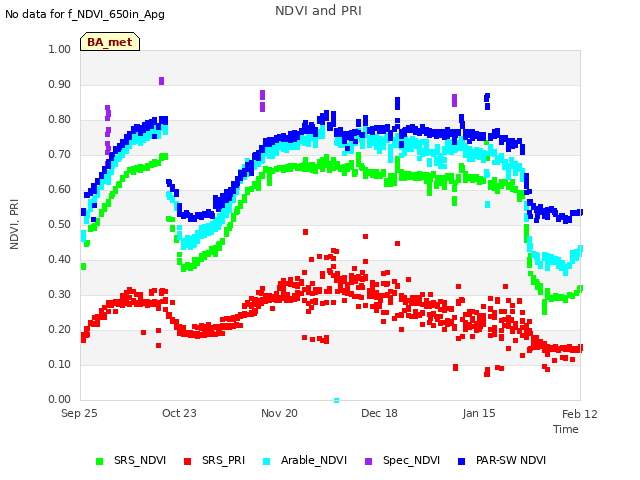
Task: Click the 0.30 y-axis tick label
Action: tap(60, 295)
